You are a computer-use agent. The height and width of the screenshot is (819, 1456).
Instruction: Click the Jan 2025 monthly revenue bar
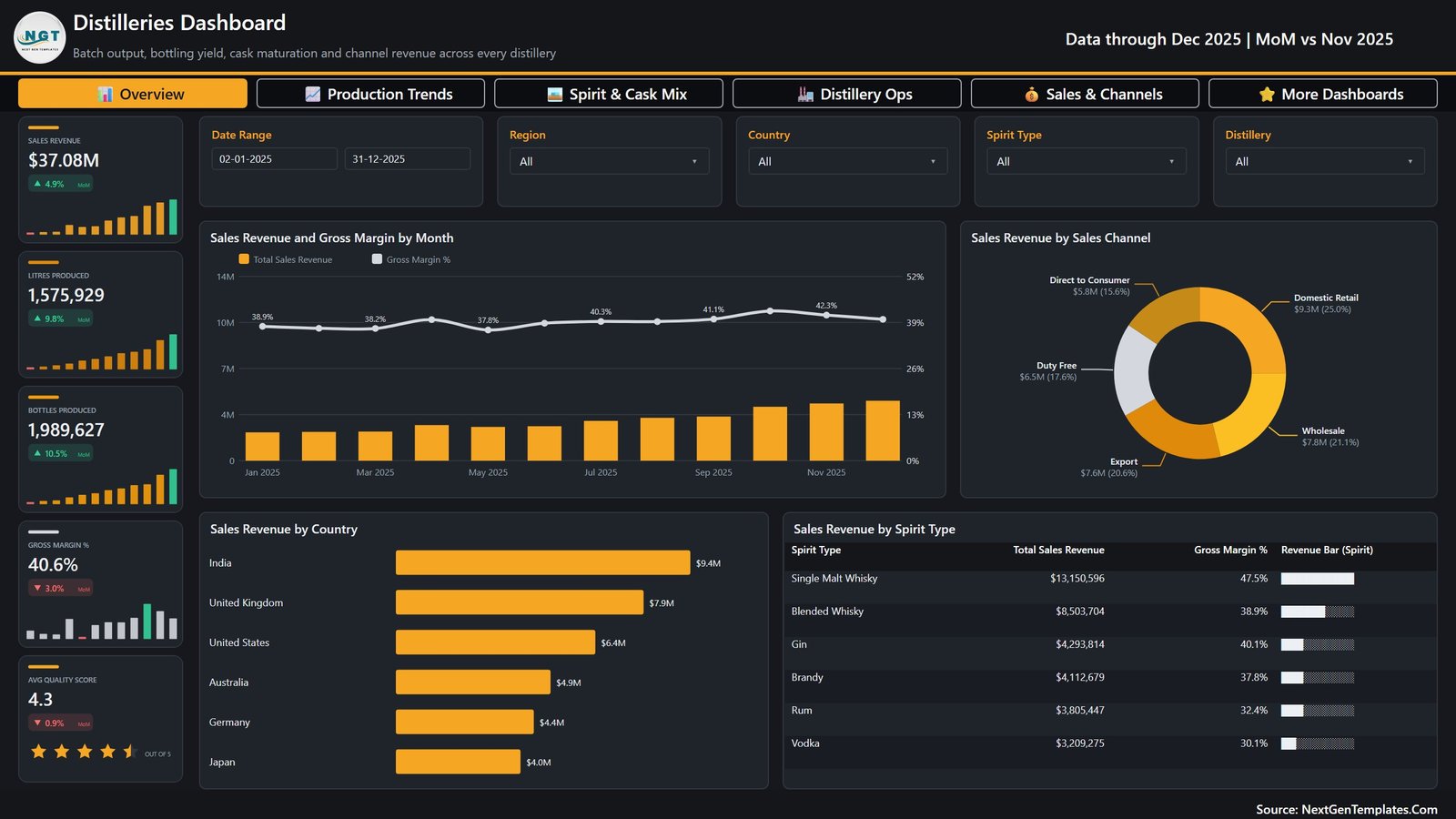262,447
